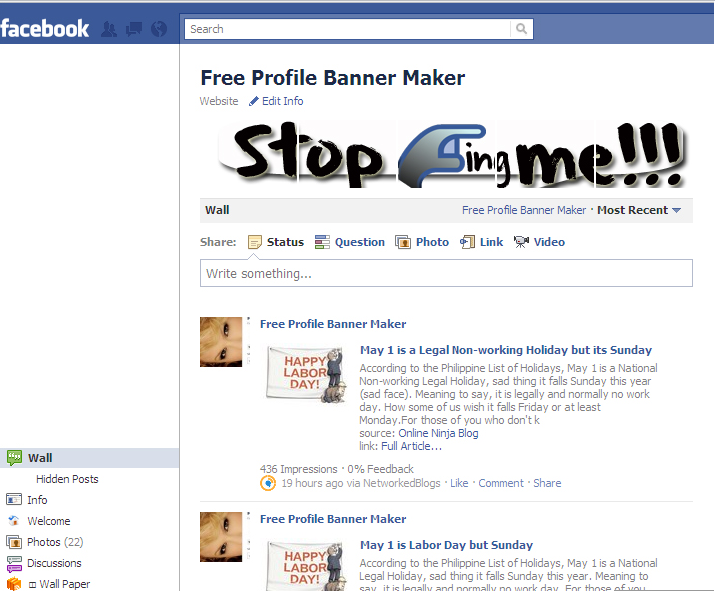The width and height of the screenshot is (715, 596).
Task: Click the search input field
Action: (x=347, y=29)
